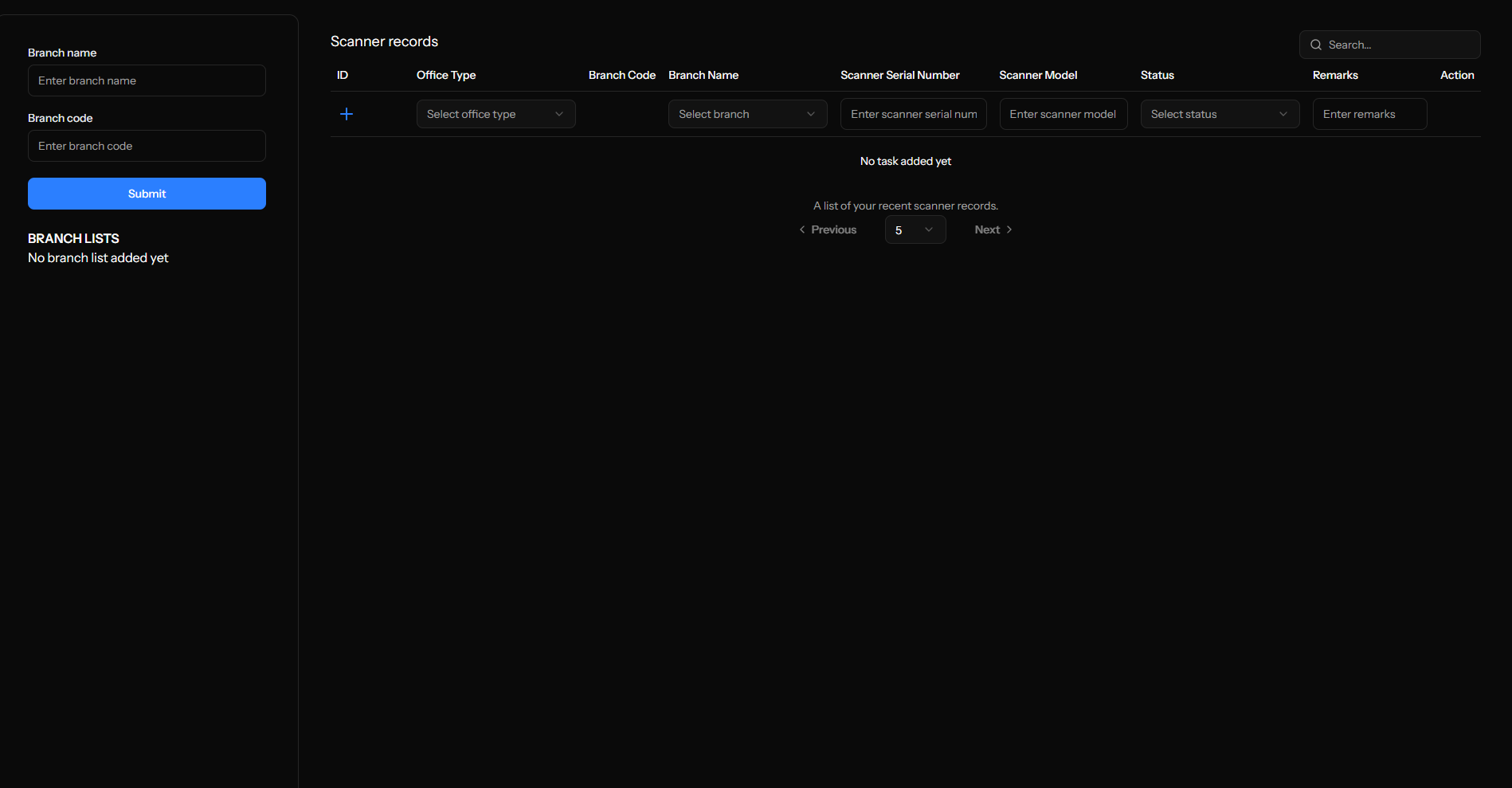
Task: Click the search magnifier icon
Action: click(x=1316, y=45)
